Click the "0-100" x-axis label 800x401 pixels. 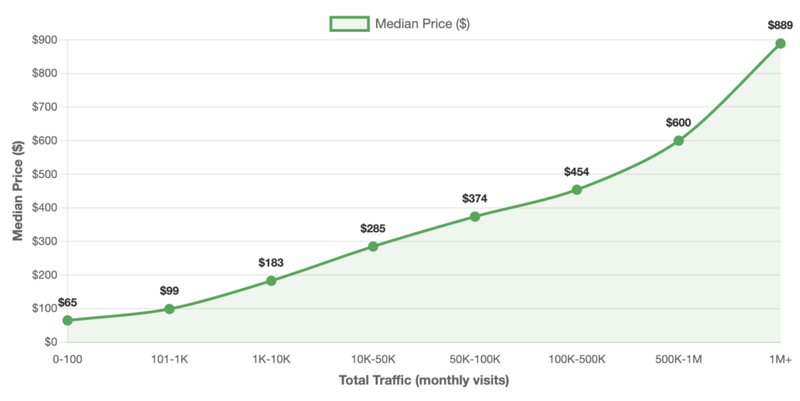68,360
